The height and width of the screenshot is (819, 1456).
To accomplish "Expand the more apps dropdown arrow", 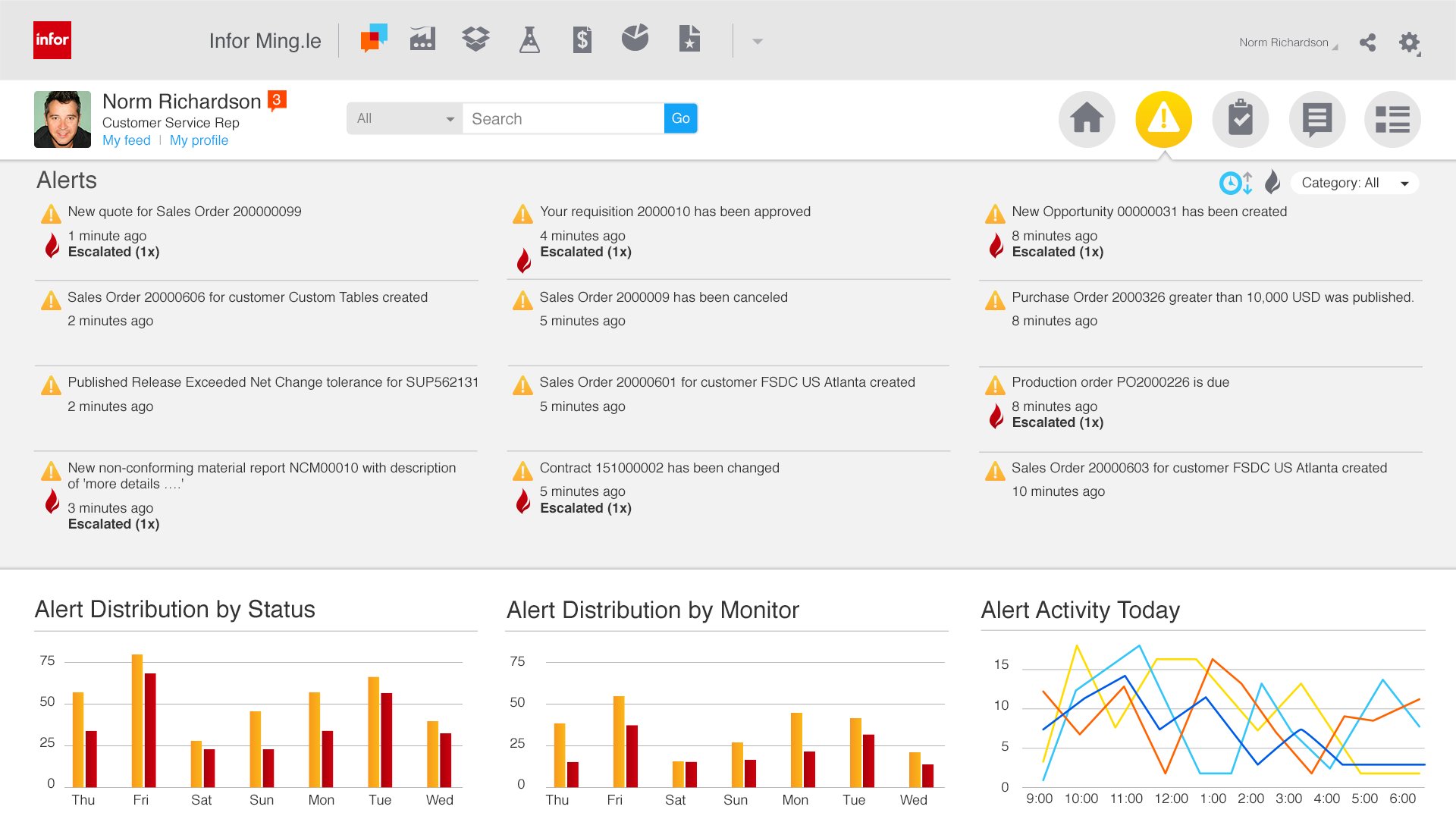I will tap(757, 42).
